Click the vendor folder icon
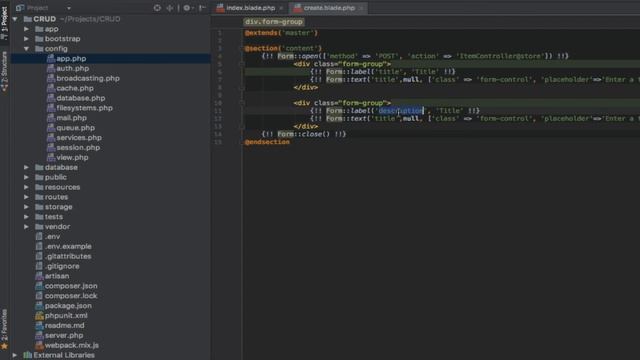The height and width of the screenshot is (360, 640). pyautogui.click(x=39, y=227)
